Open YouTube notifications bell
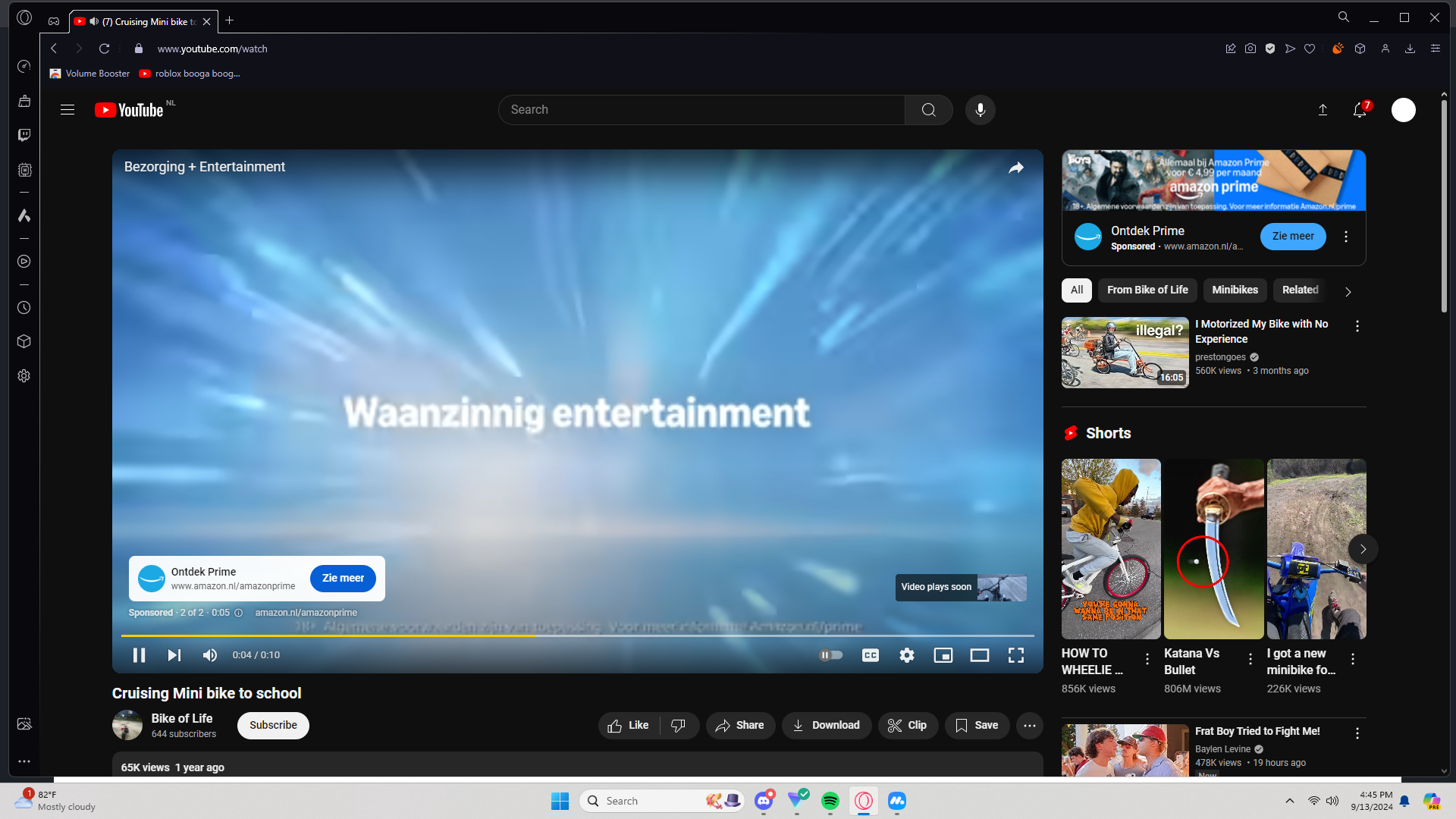The image size is (1456, 819). point(1360,110)
